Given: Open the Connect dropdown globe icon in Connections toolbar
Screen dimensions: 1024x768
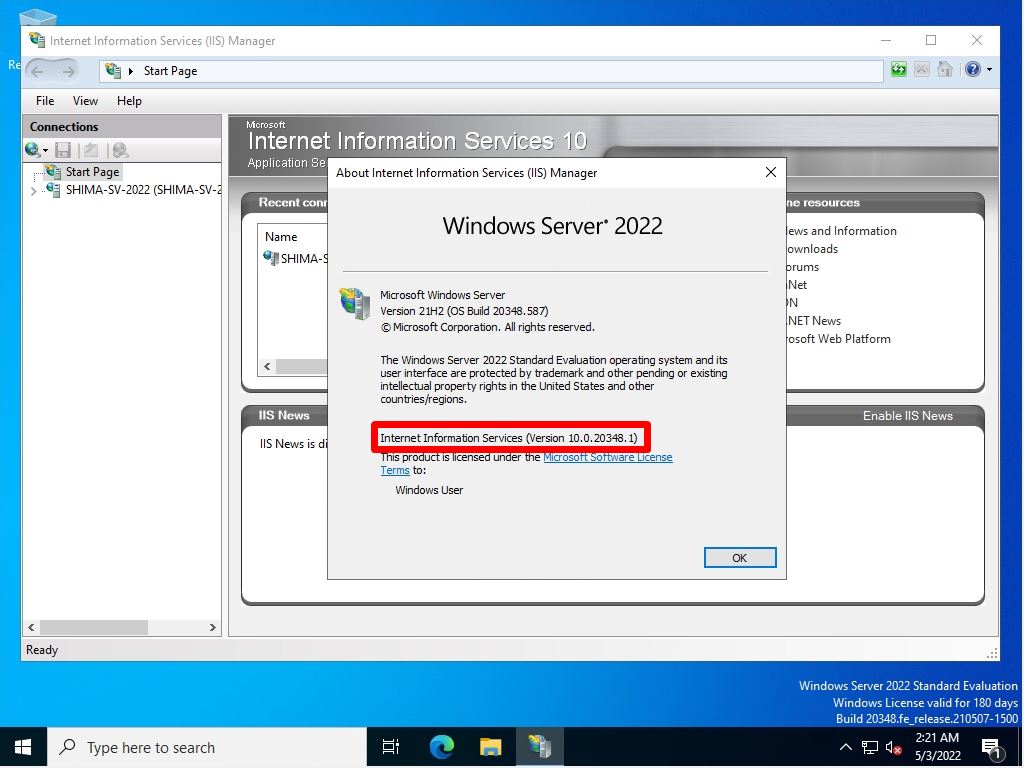Looking at the screenshot, I should pyautogui.click(x=33, y=150).
